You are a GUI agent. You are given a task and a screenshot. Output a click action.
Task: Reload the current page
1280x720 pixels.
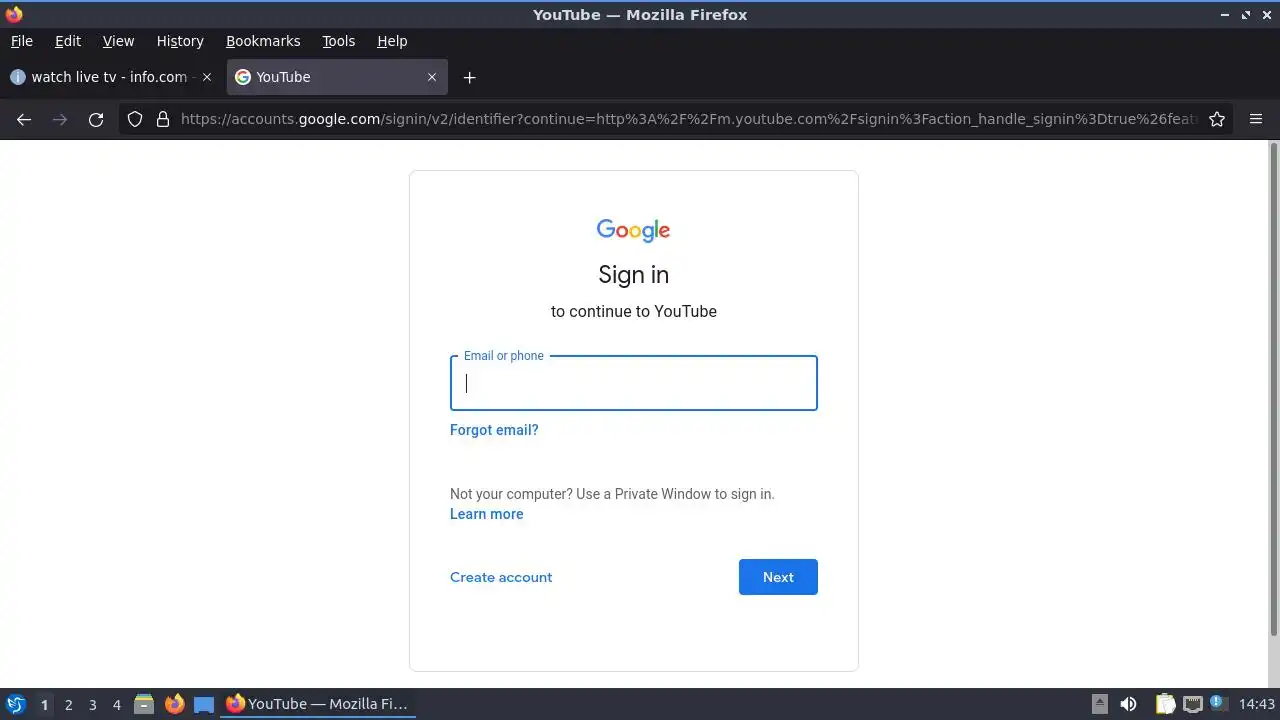point(96,119)
